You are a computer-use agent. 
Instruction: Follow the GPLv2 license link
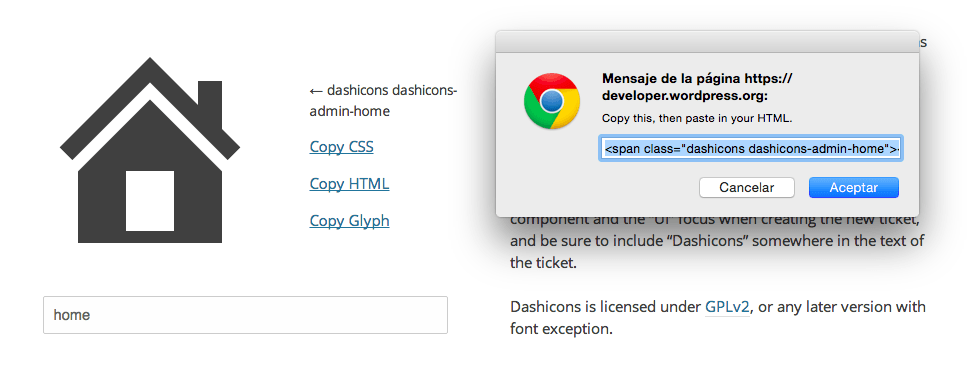[727, 307]
